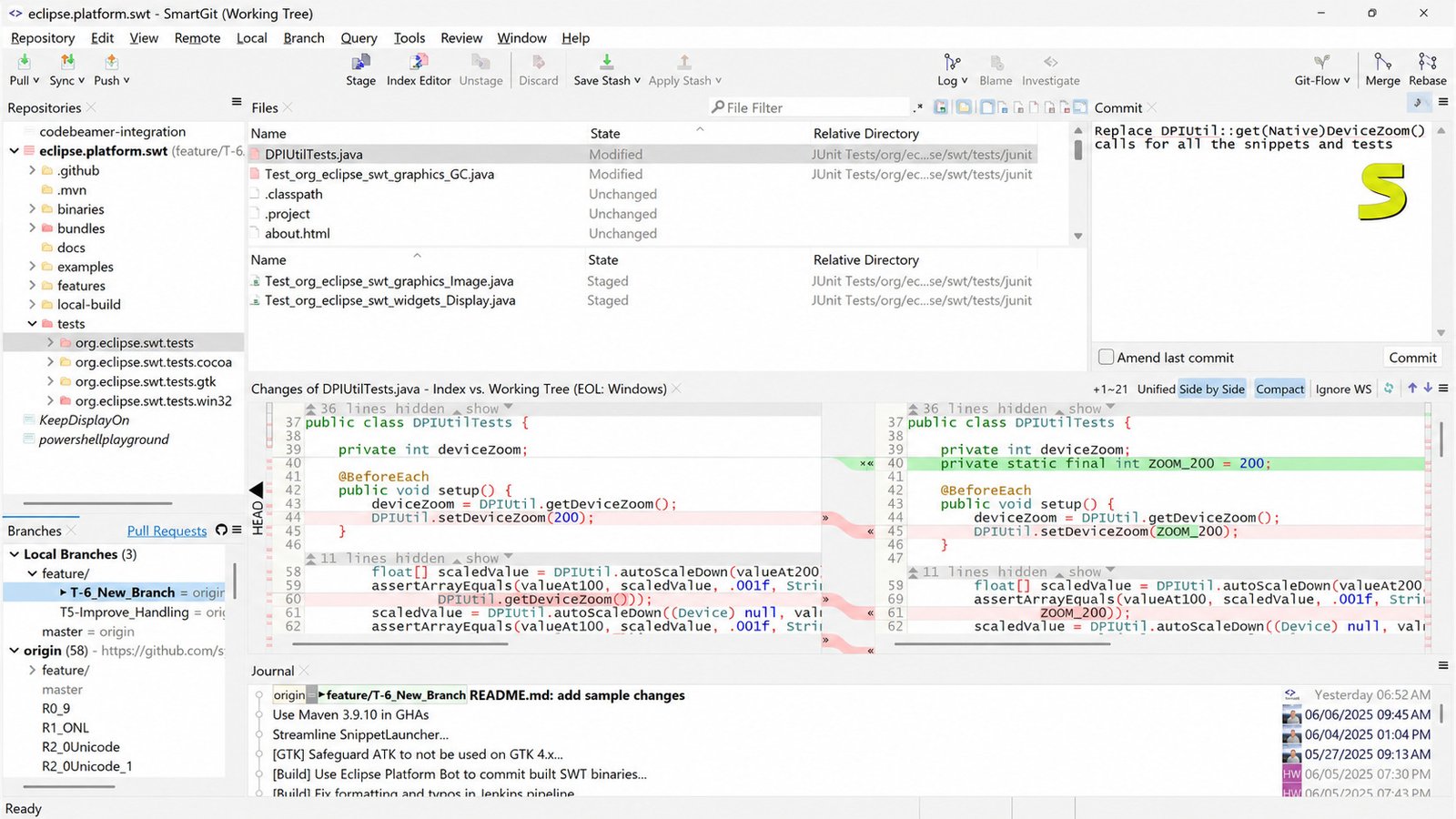Refresh the changes diff view
1456x819 pixels.
(x=1389, y=388)
